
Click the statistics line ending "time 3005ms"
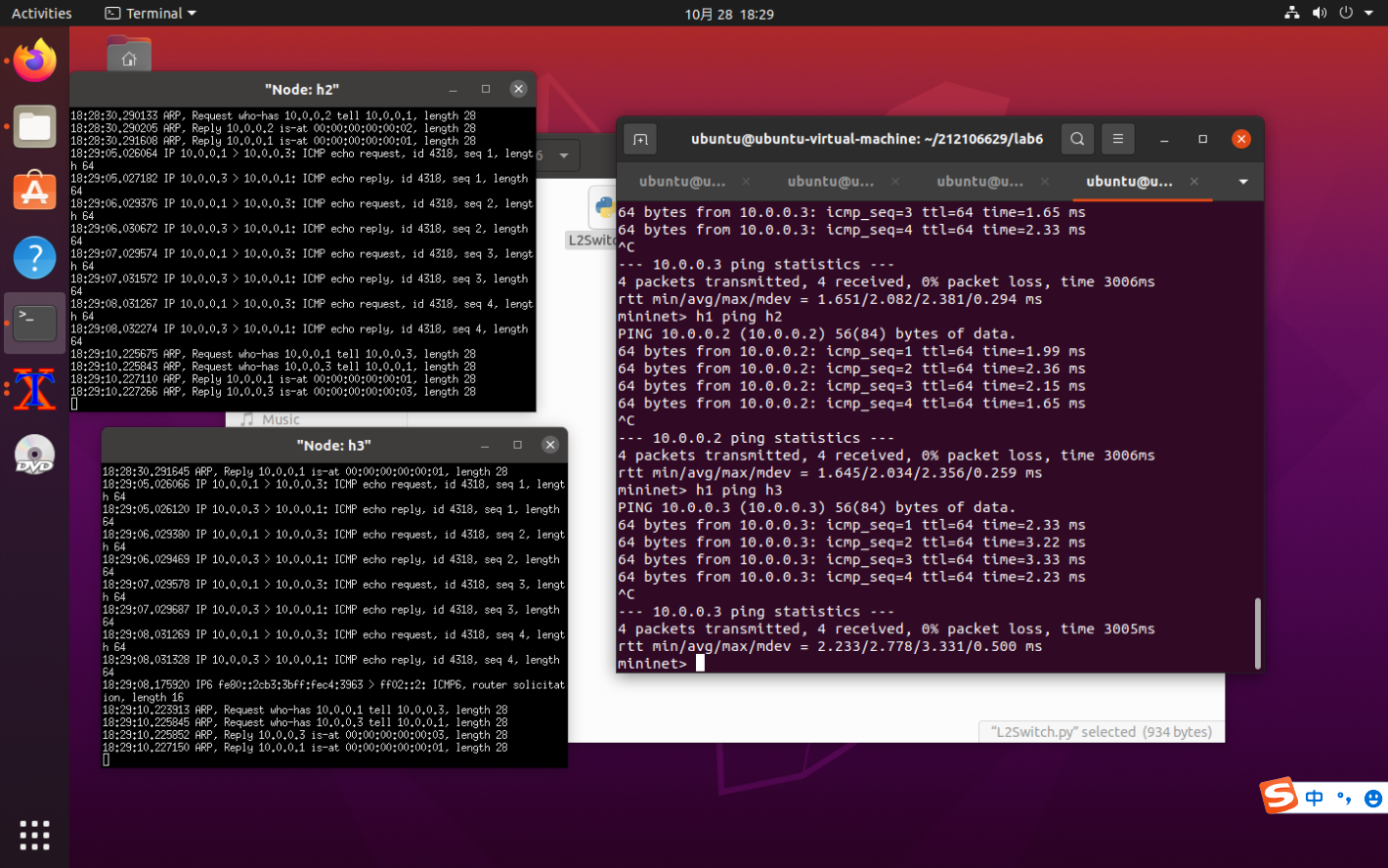coord(887,629)
